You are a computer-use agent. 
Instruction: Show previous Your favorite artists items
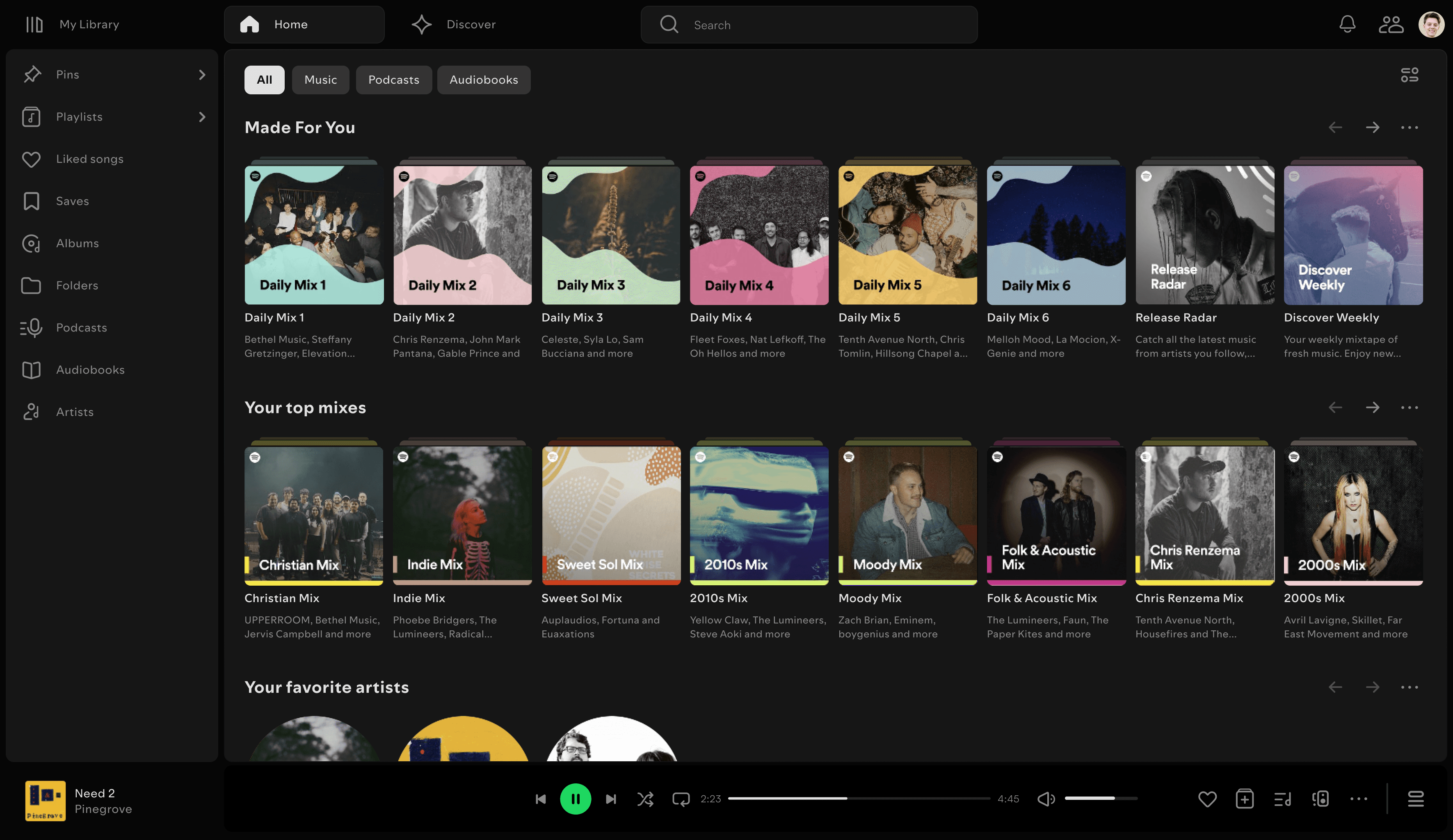click(x=1335, y=687)
